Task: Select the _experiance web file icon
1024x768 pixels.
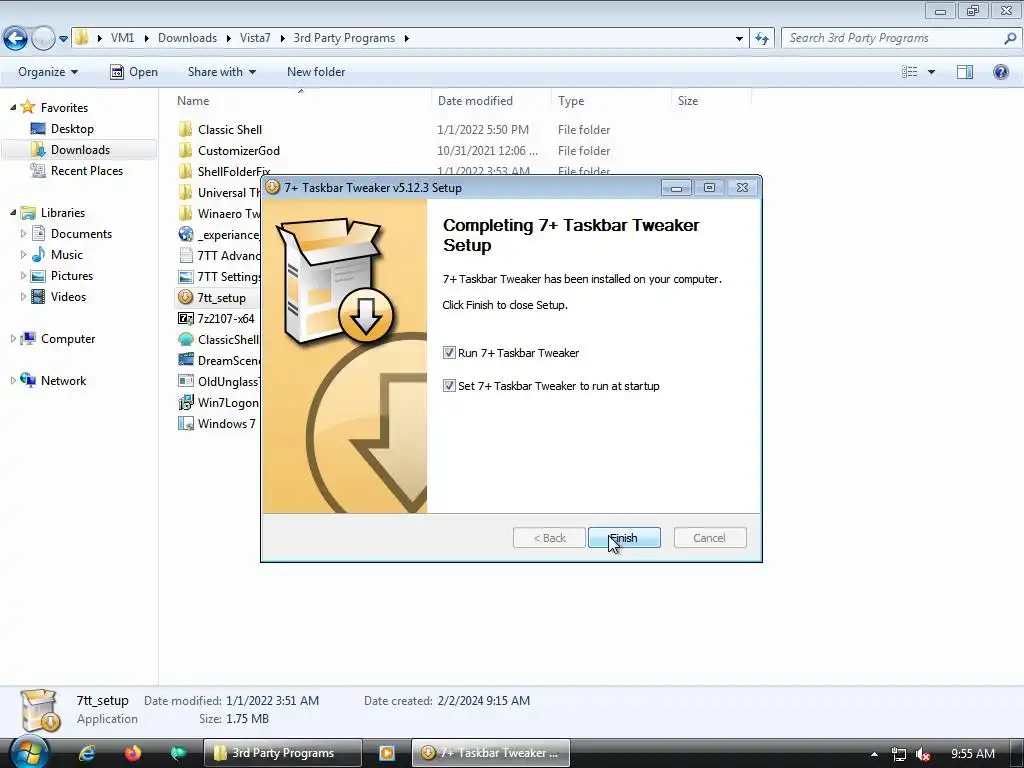Action: (186, 234)
